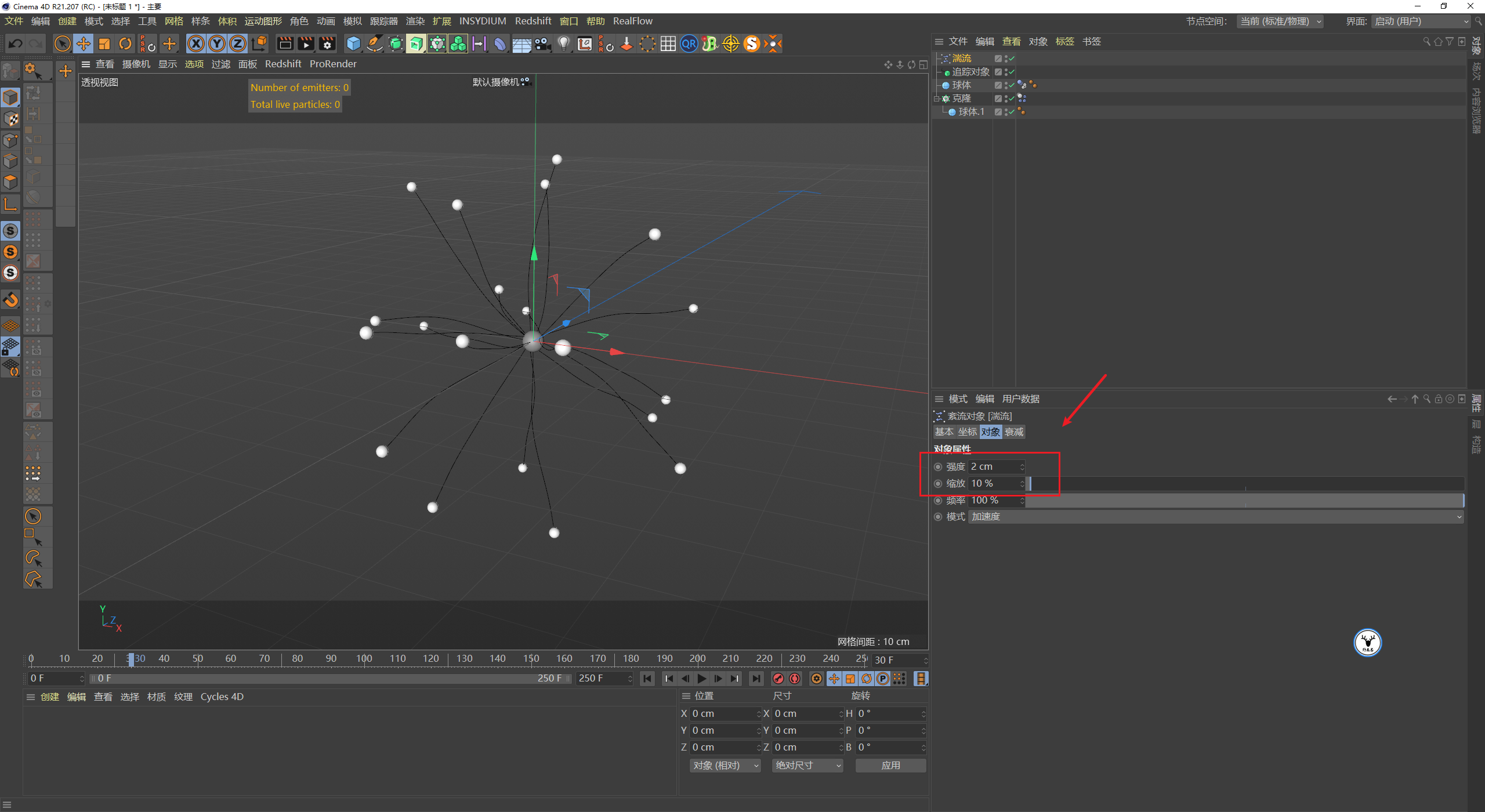Select the Spline Pen tool icon
The image size is (1485, 812).
(375, 43)
